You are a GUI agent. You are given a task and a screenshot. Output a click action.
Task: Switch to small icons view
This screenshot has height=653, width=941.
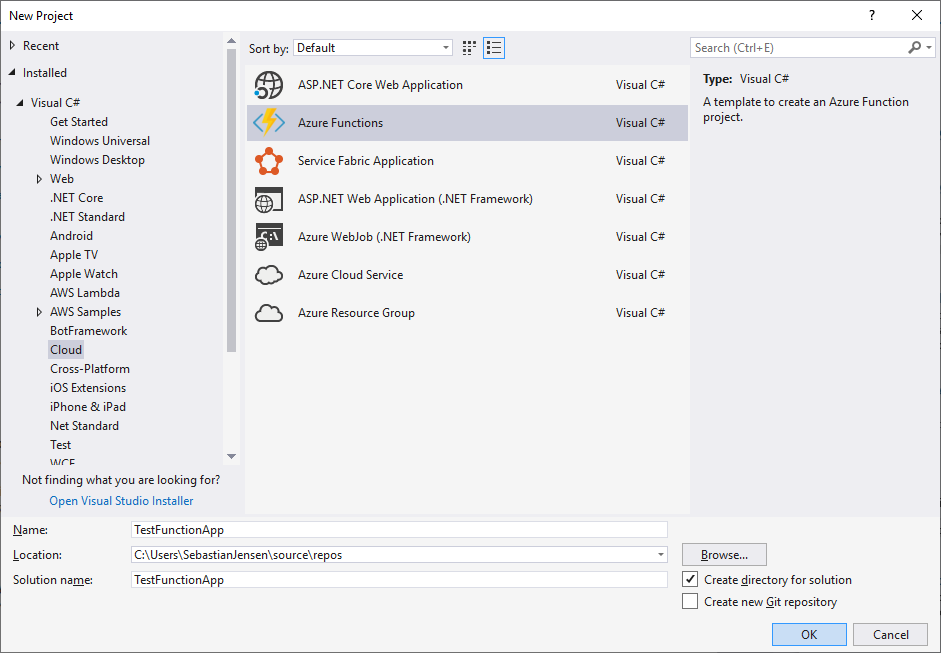pyautogui.click(x=470, y=48)
